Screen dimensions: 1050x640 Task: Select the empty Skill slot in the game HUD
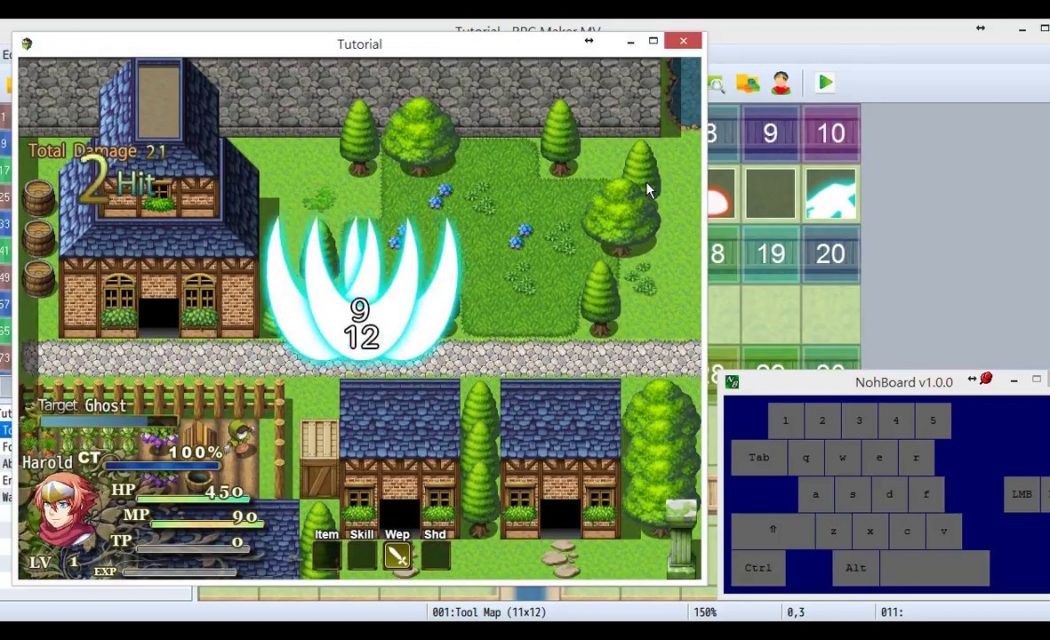[x=362, y=556]
